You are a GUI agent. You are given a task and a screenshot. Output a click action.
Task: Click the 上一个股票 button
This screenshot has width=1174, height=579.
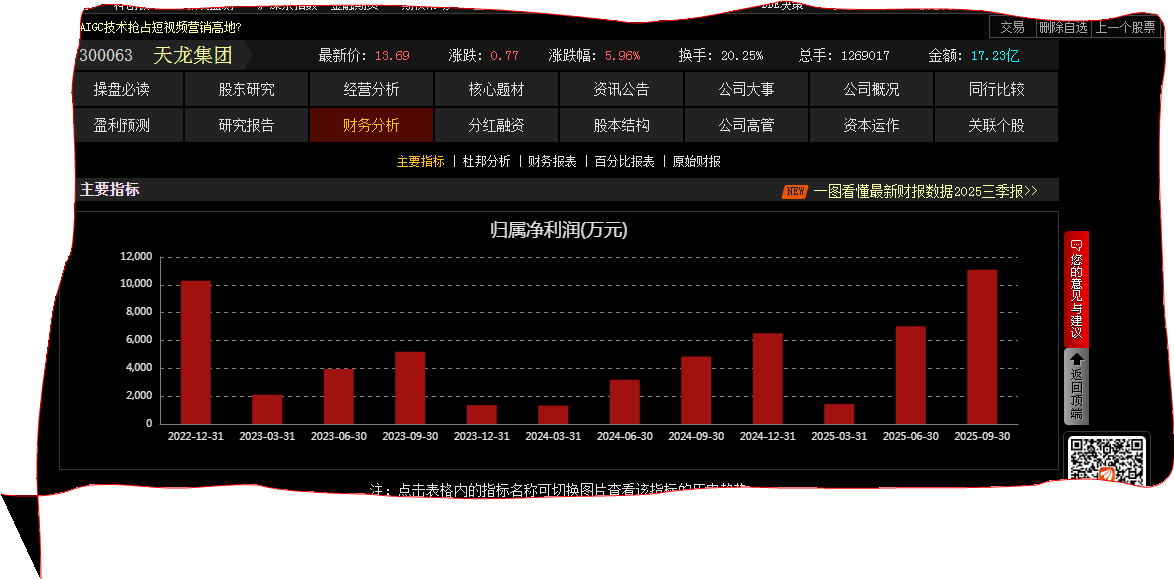1125,28
